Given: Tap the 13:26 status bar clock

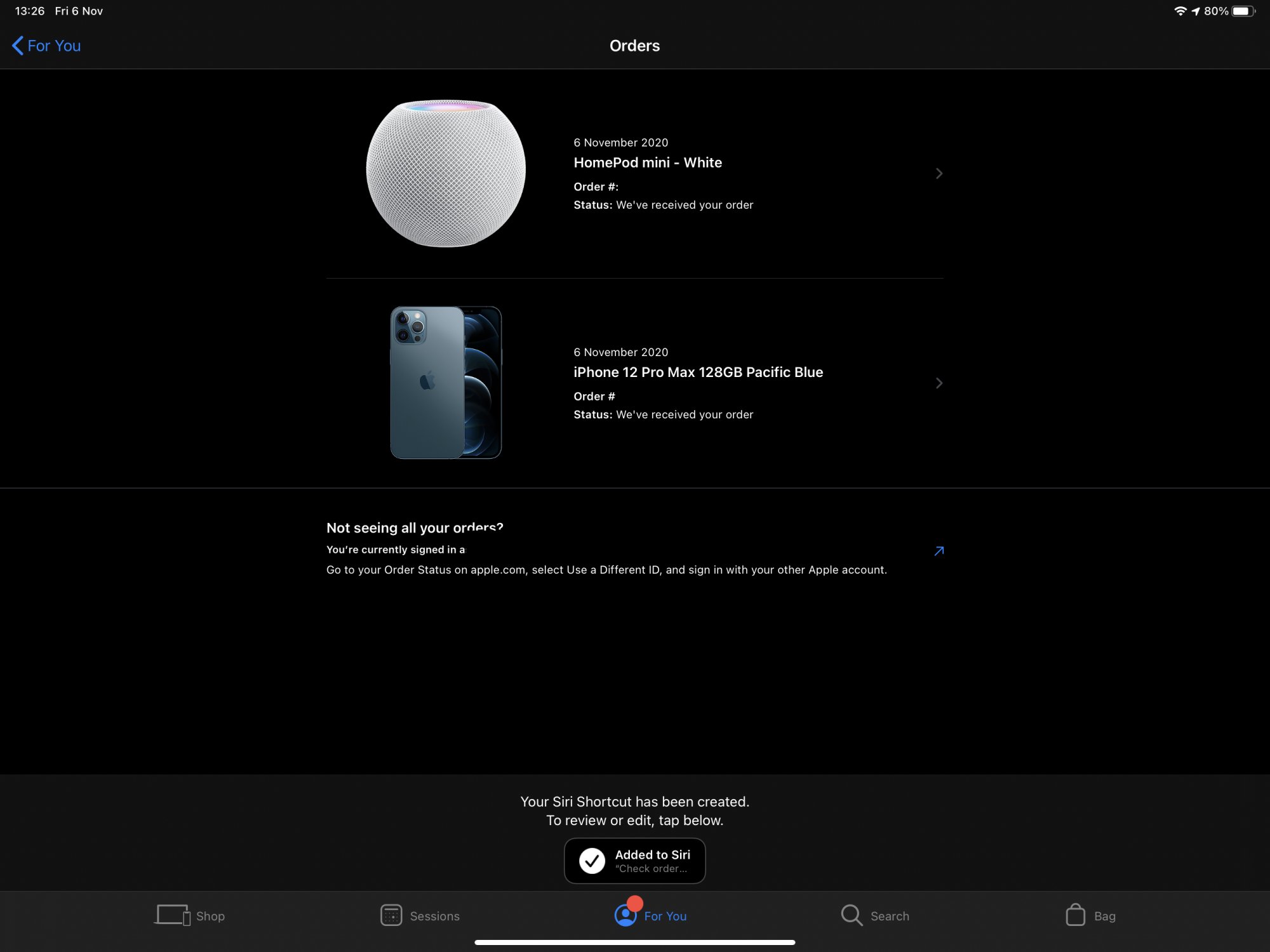Looking at the screenshot, I should (30, 11).
